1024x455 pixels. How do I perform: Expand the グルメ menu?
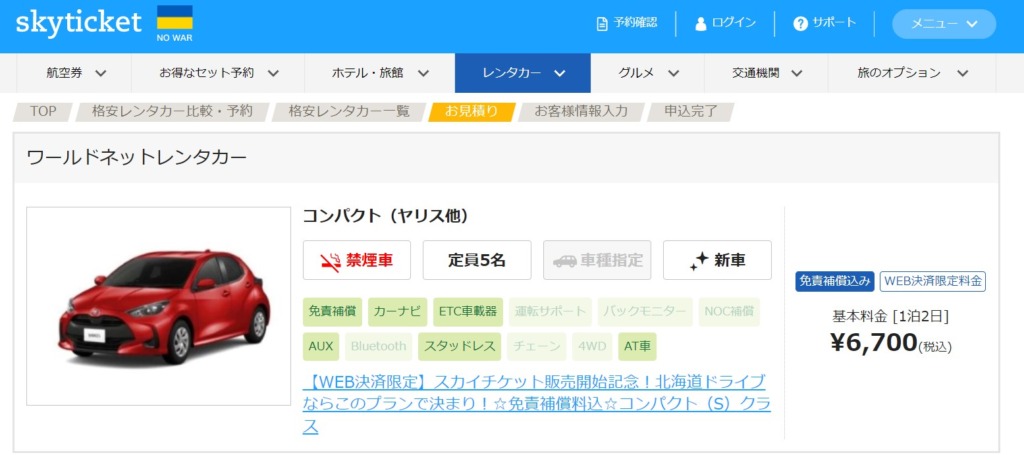[x=647, y=73]
